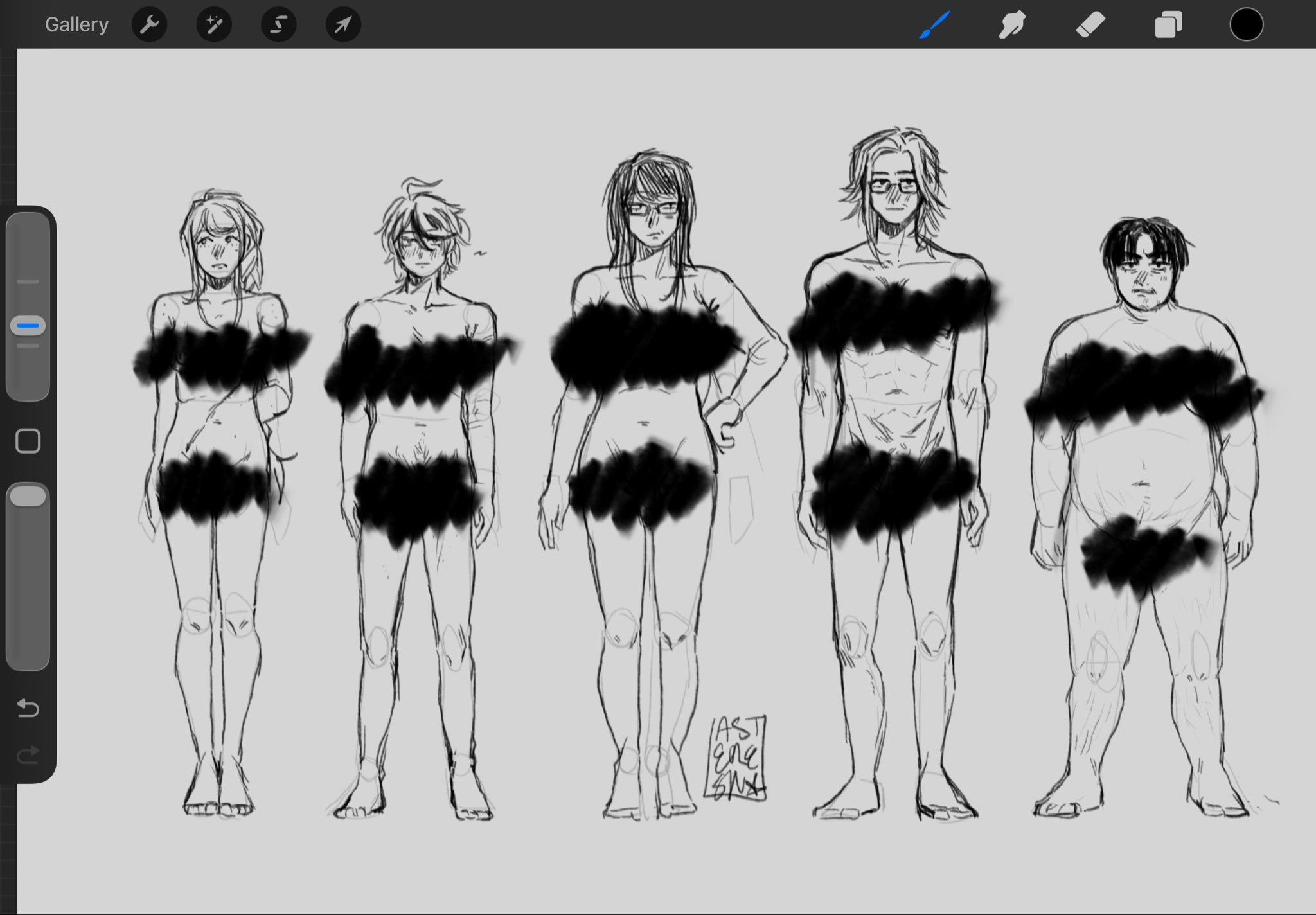Select the Paint brush tool
The image size is (1316, 915).
[x=934, y=25]
